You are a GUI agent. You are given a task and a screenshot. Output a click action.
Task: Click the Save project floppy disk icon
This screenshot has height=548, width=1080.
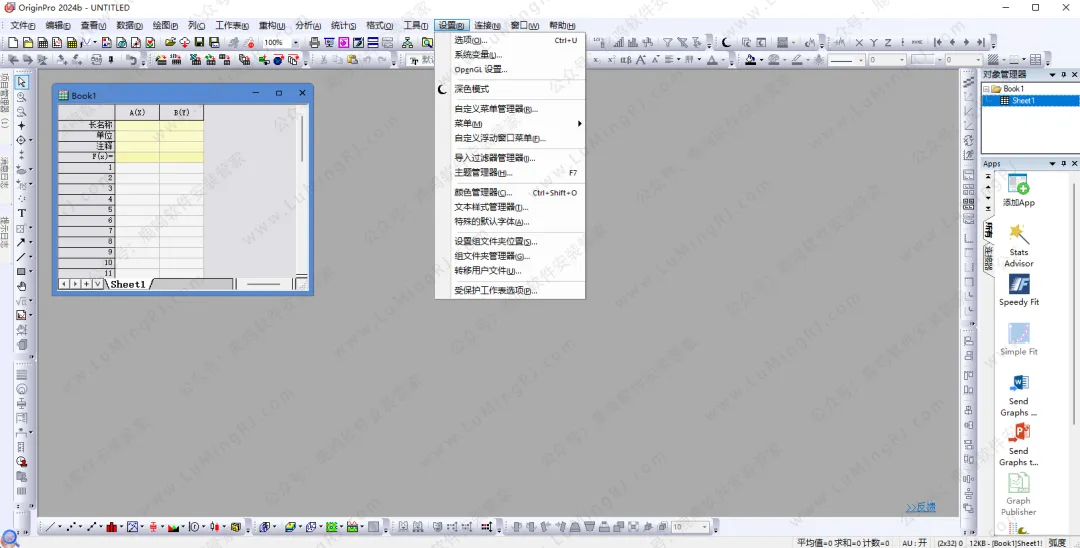pos(199,43)
